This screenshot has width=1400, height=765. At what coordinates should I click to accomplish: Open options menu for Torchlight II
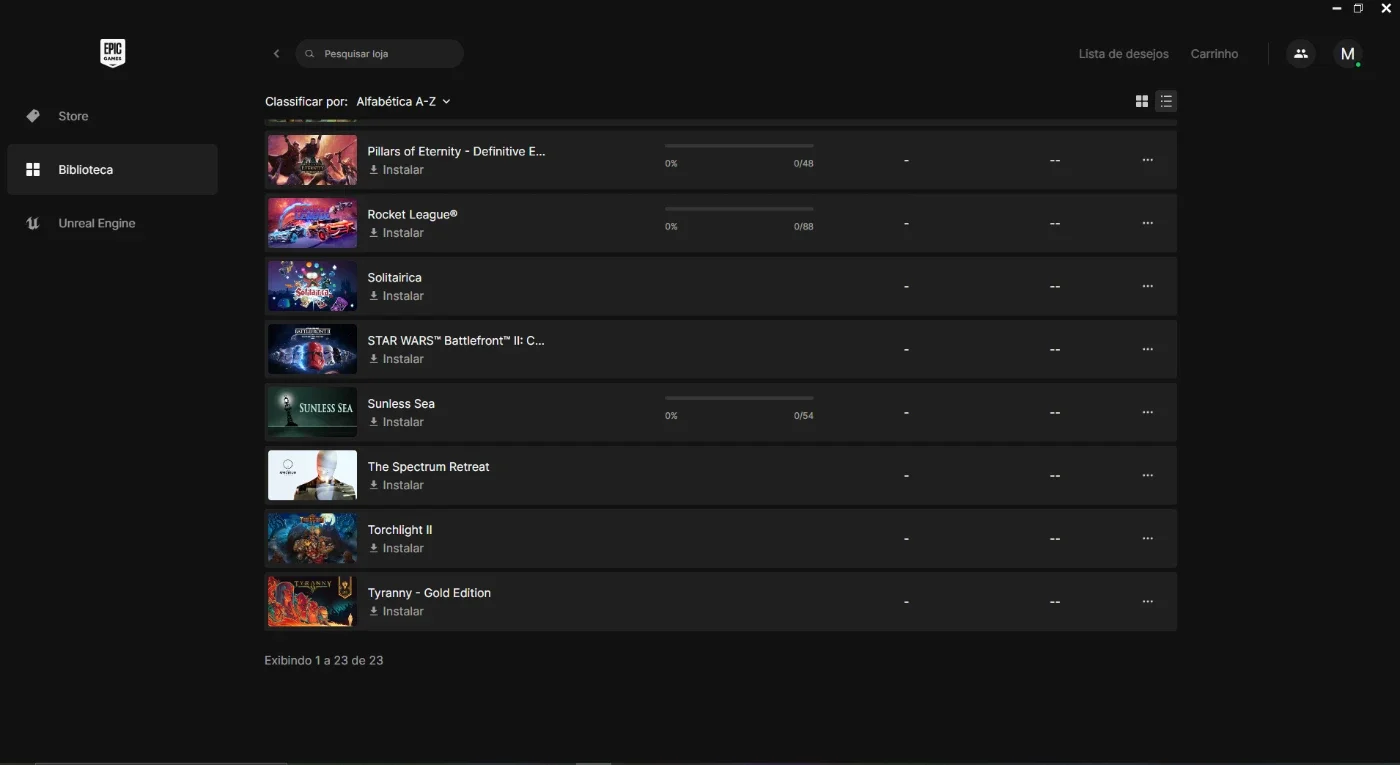coord(1147,538)
